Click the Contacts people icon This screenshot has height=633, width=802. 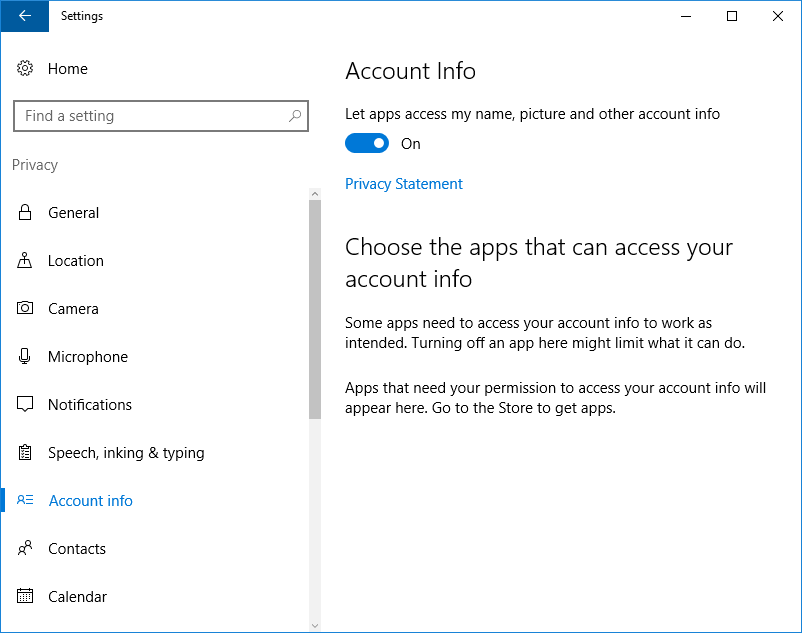25,549
